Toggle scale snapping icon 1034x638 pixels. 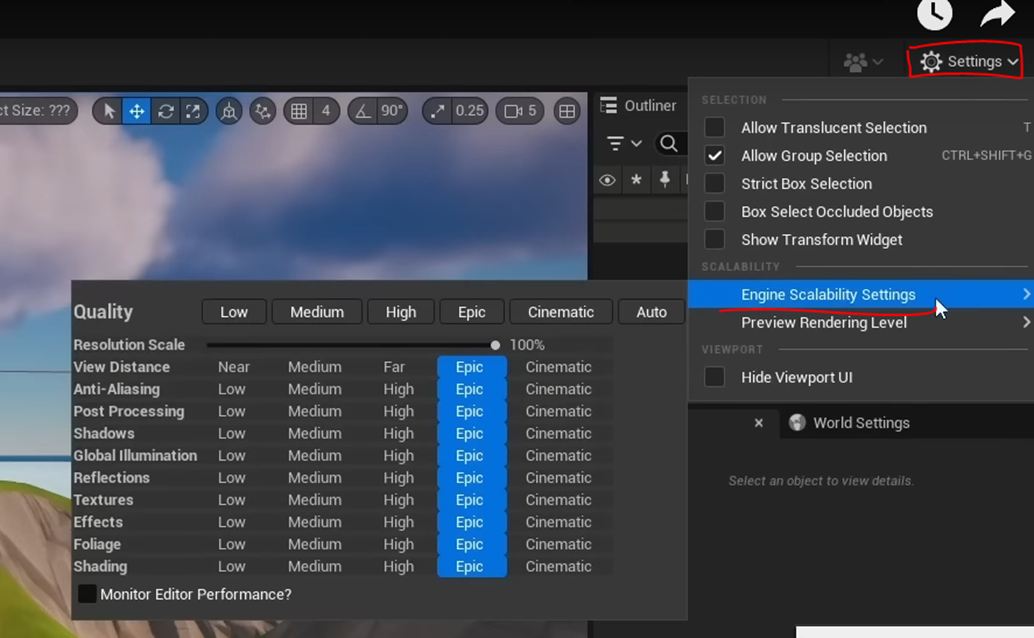pos(437,111)
